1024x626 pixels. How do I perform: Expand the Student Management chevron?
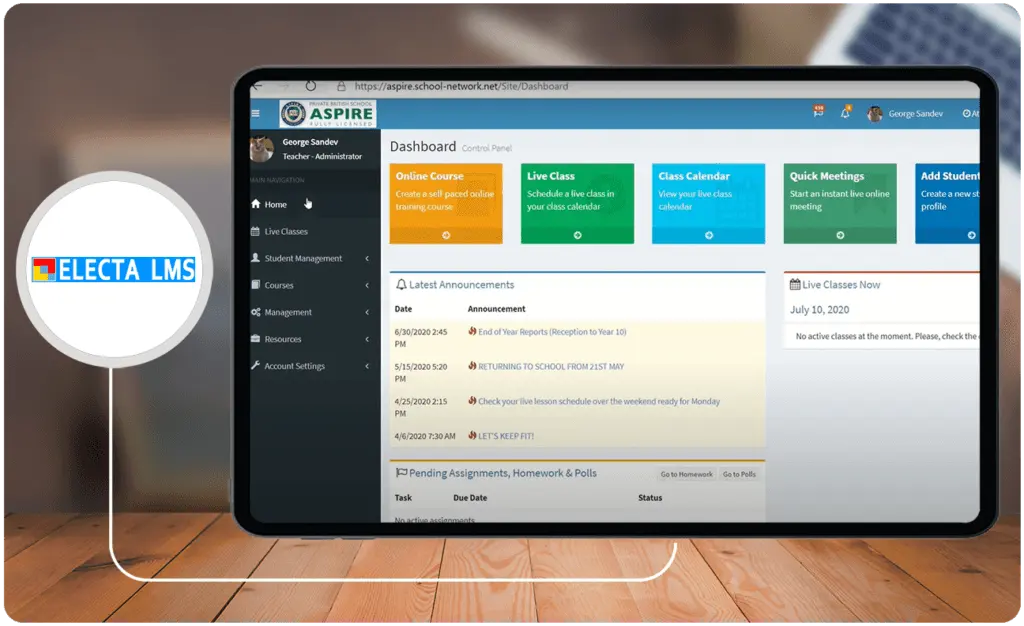tap(367, 258)
